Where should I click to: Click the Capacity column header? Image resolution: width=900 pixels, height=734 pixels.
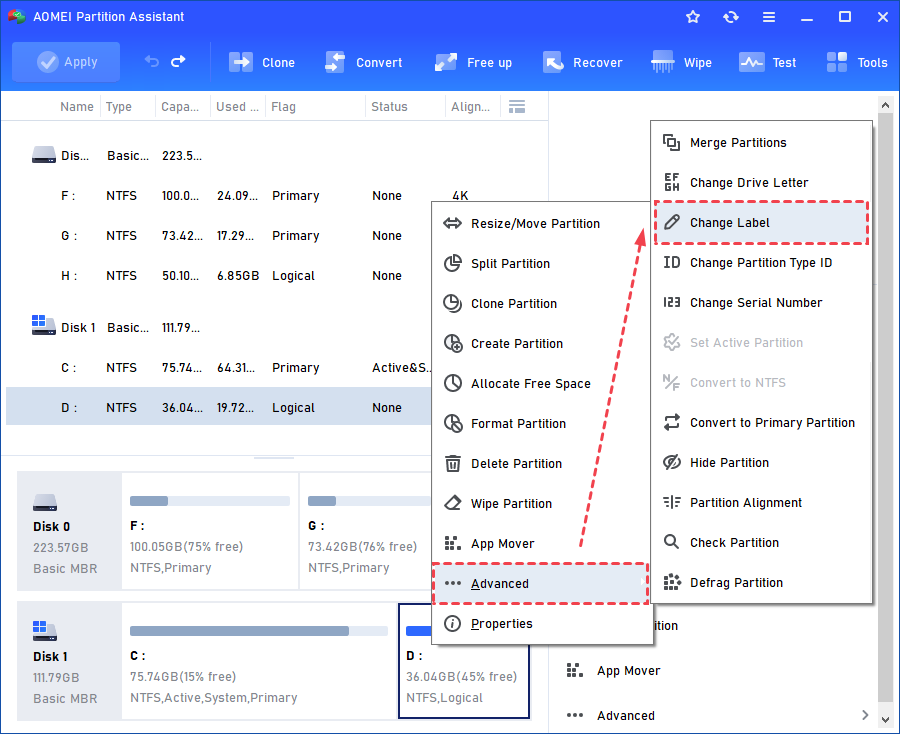pyautogui.click(x=180, y=107)
